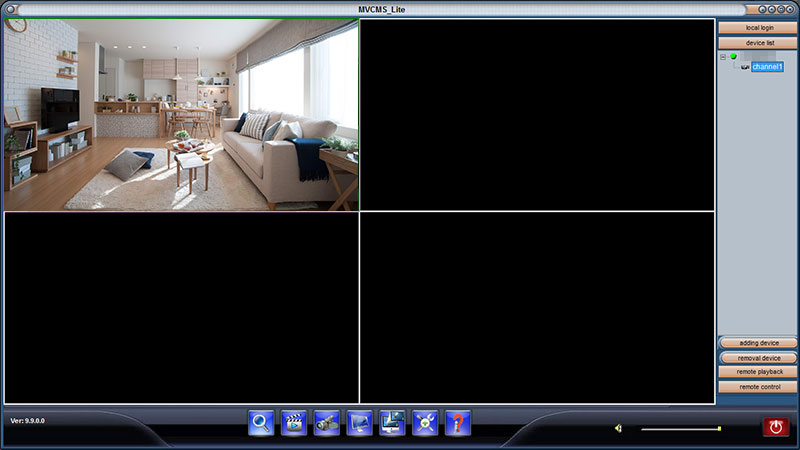800x450 pixels.
Task: Open the wrench and screwdriver settings
Action: click(425, 423)
